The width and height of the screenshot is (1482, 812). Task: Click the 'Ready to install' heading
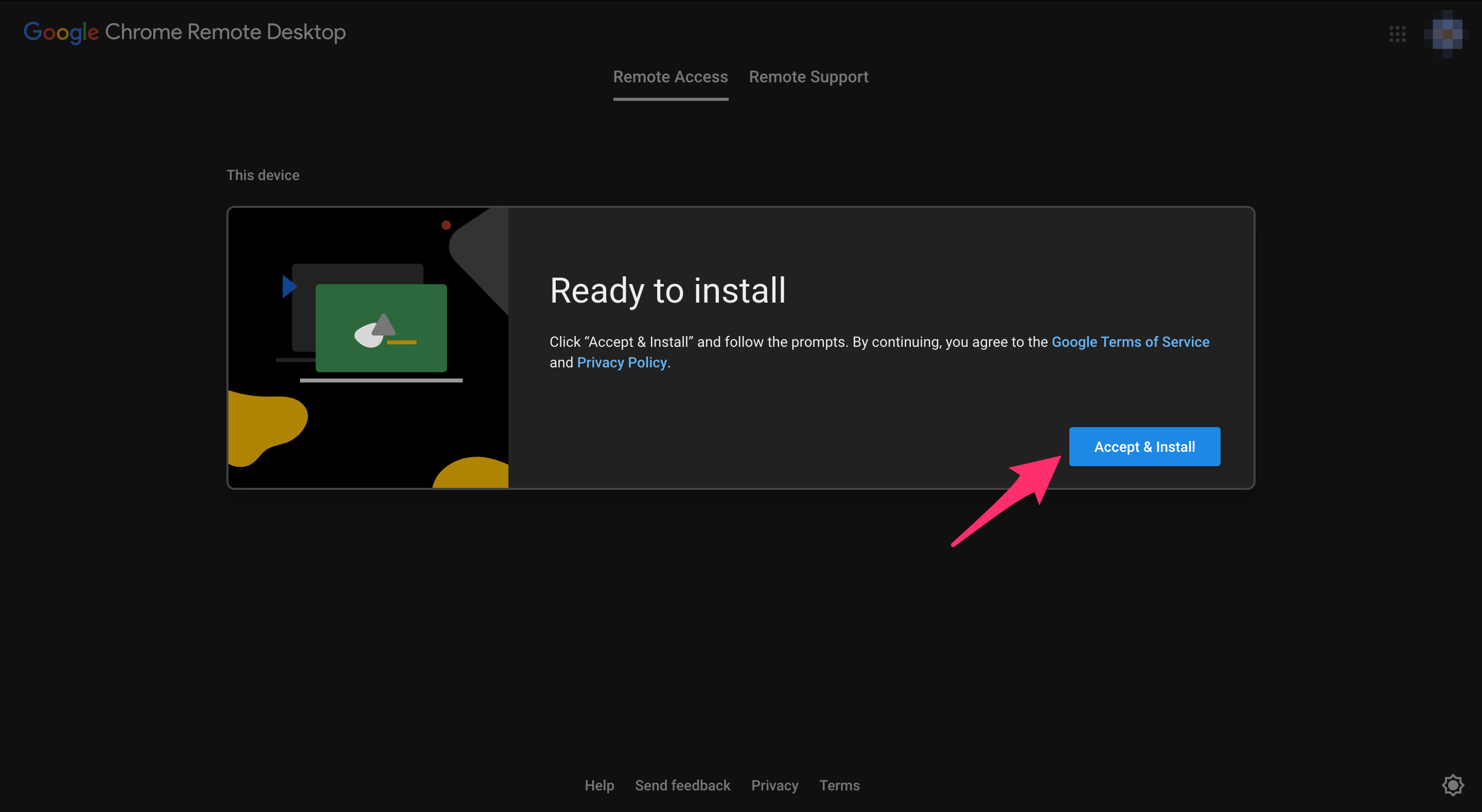pos(667,290)
